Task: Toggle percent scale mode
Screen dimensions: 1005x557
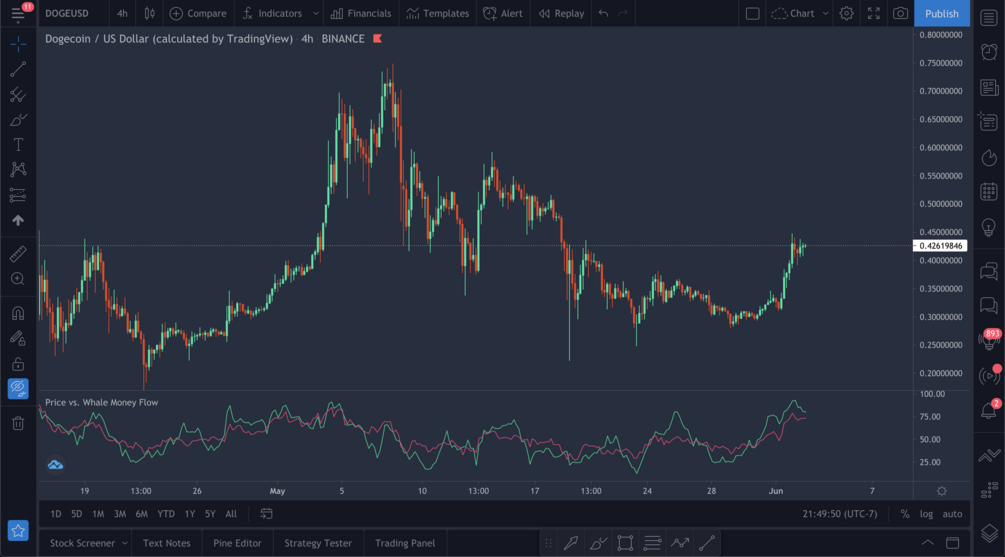Action: [x=905, y=513]
